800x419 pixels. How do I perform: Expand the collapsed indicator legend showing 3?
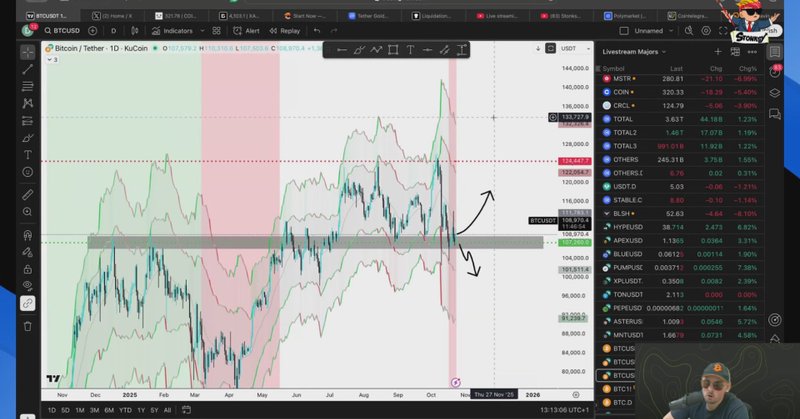52,60
